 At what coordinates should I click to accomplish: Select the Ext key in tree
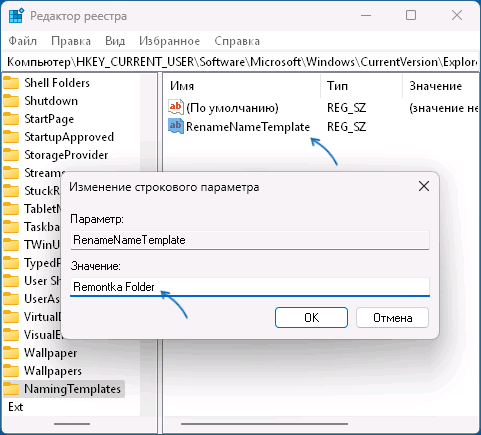point(15,407)
